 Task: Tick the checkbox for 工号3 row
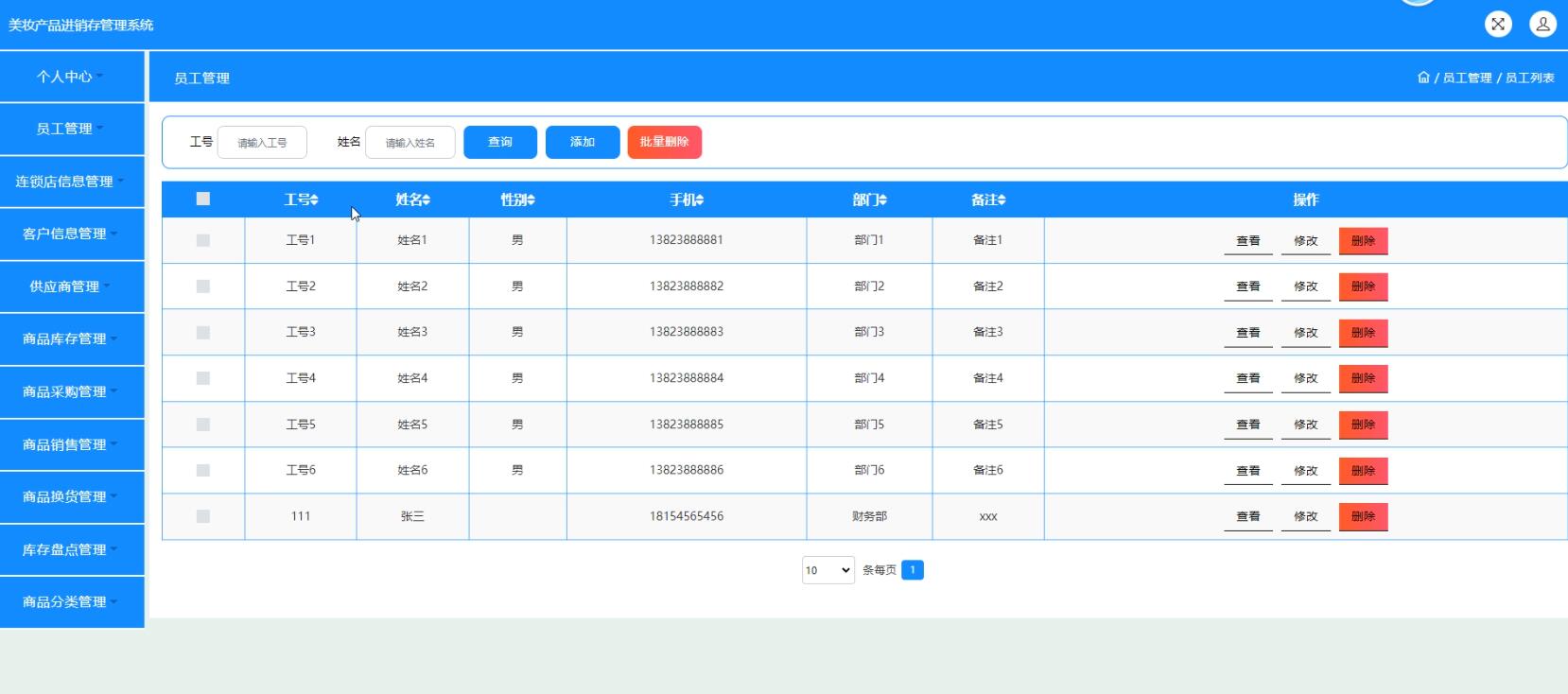click(203, 333)
